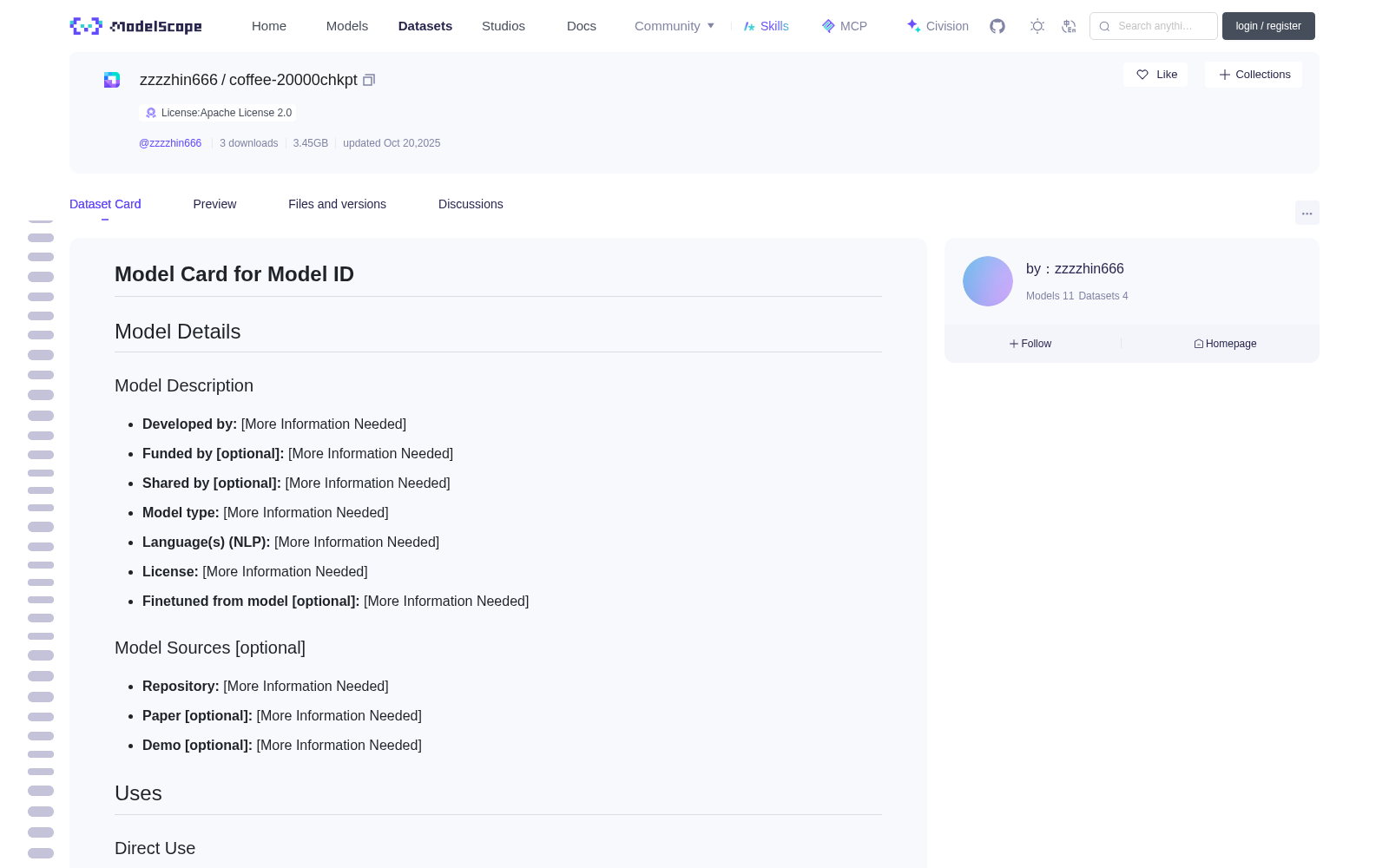
Task: Click the ModelScope logo
Action: click(135, 26)
